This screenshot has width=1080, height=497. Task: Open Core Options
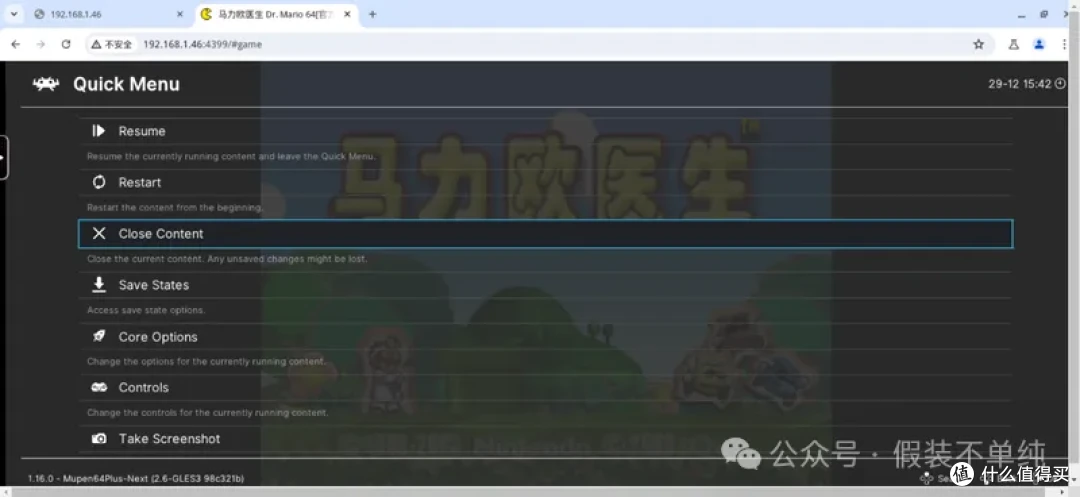pyautogui.click(x=546, y=337)
